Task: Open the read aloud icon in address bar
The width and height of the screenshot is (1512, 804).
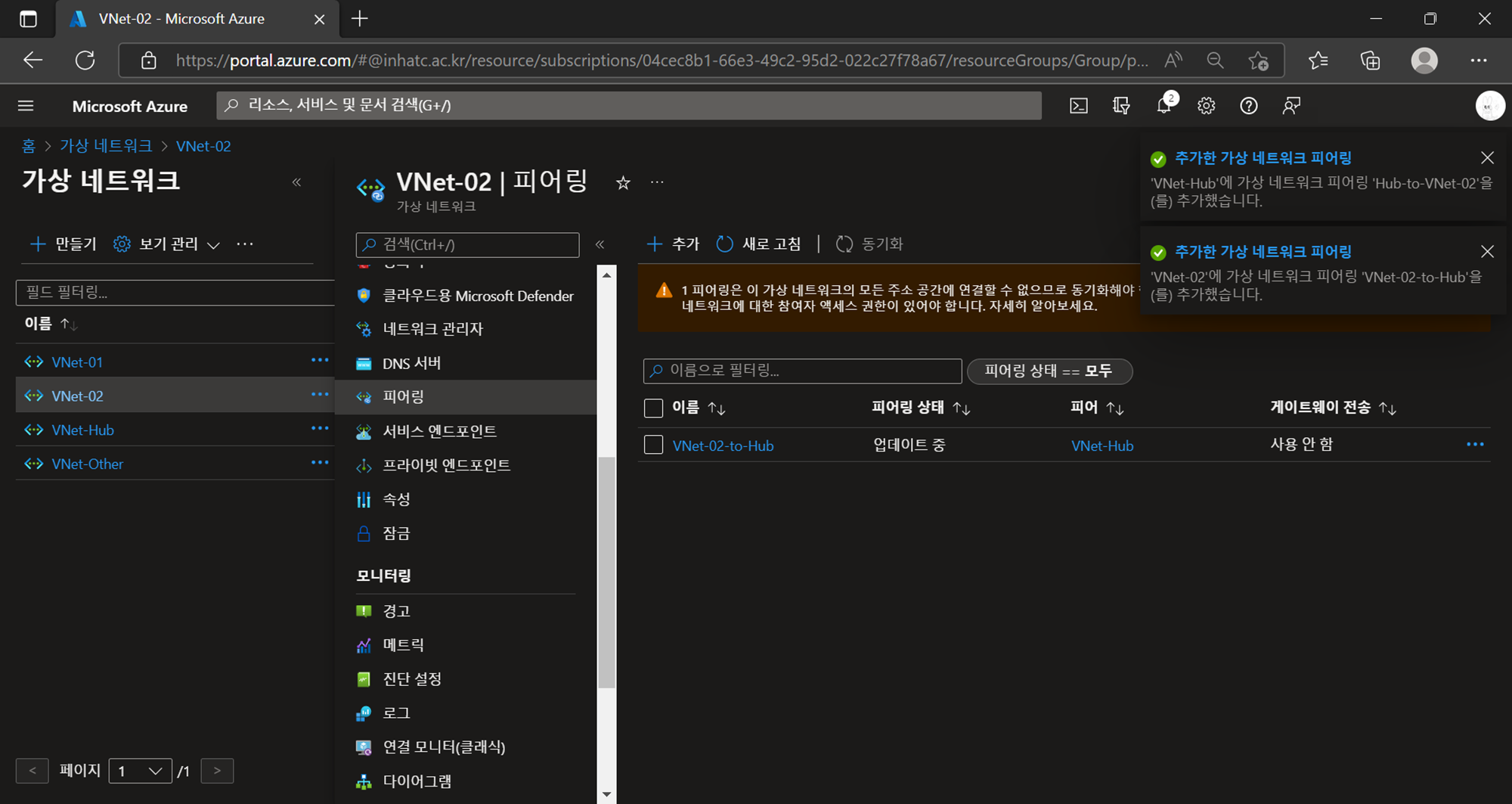Action: point(1173,61)
